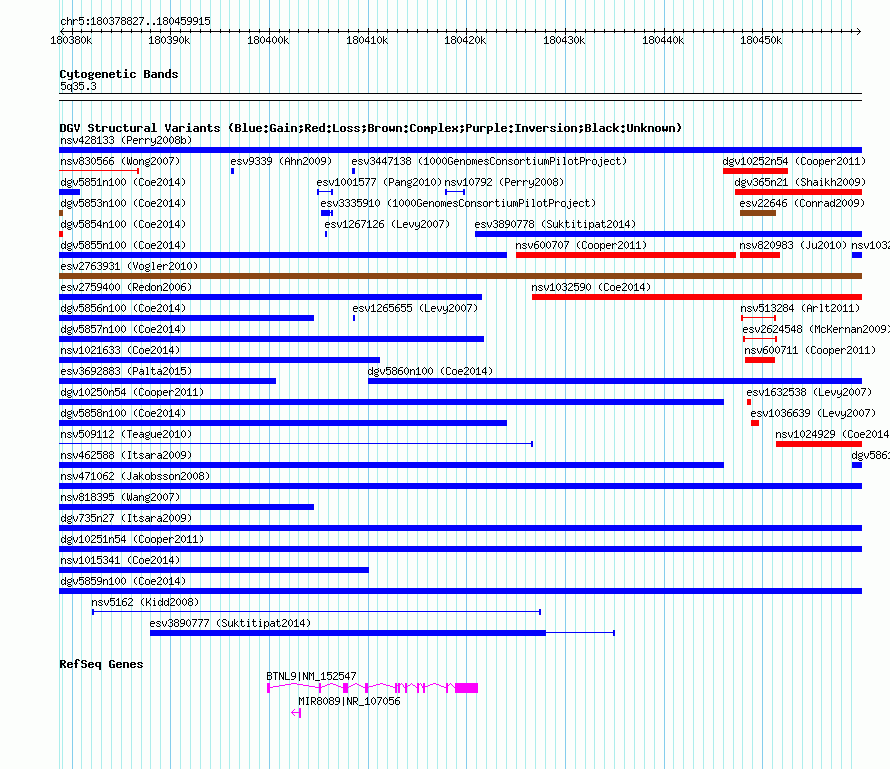Click esv1265655 (Levy2007) label

[415, 308]
